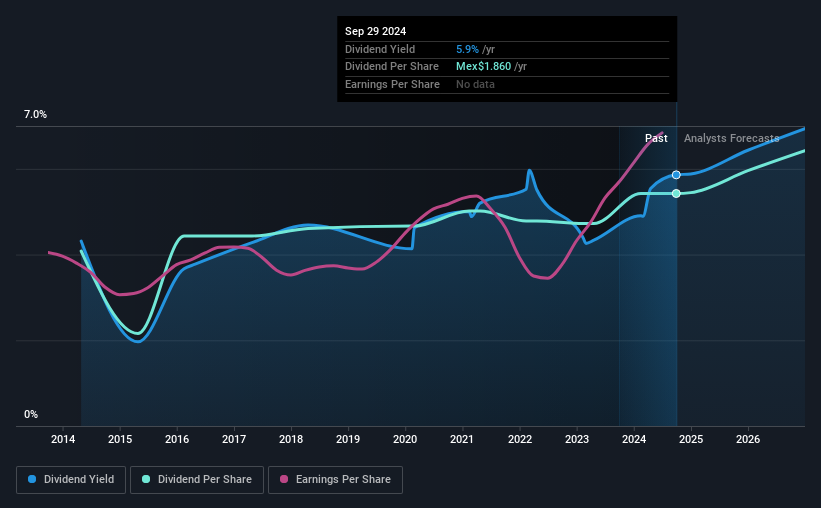This screenshot has width=821, height=508.
Task: Click the Earnings Per Share row label in tooltip
Action: 392,84
